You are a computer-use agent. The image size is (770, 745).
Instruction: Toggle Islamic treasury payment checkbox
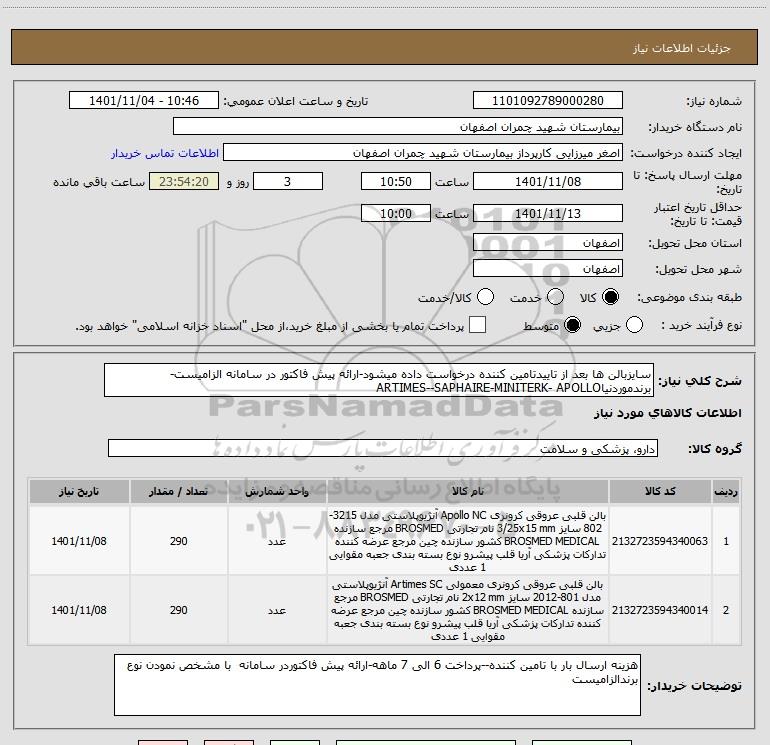(477, 325)
